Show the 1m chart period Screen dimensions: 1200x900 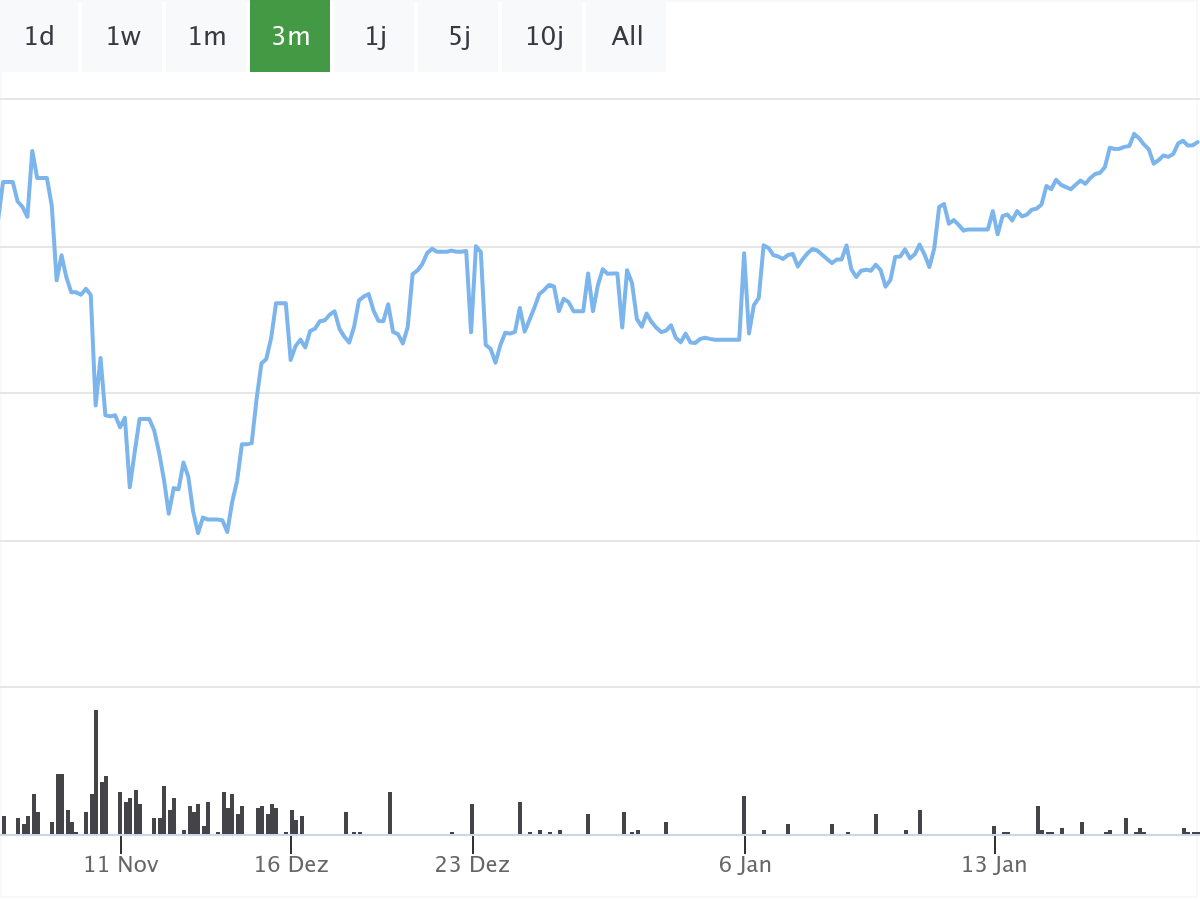207,37
